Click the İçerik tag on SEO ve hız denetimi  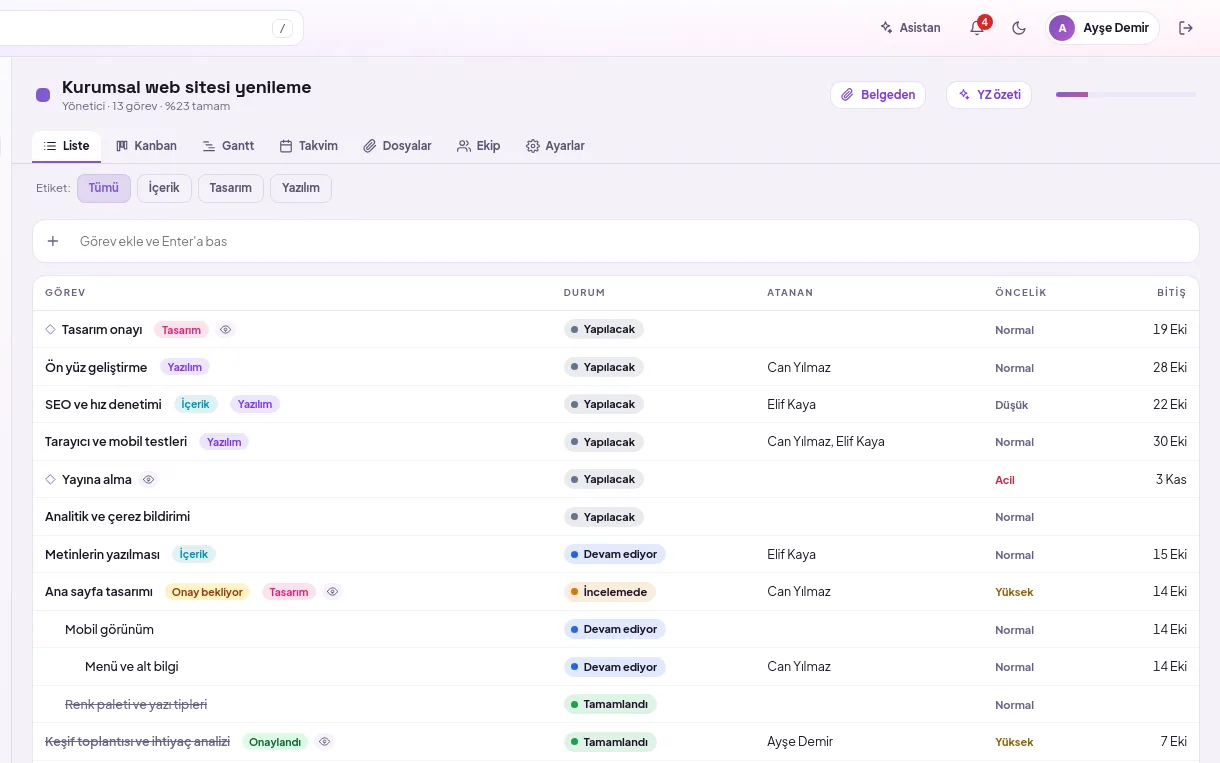pyautogui.click(x=195, y=405)
